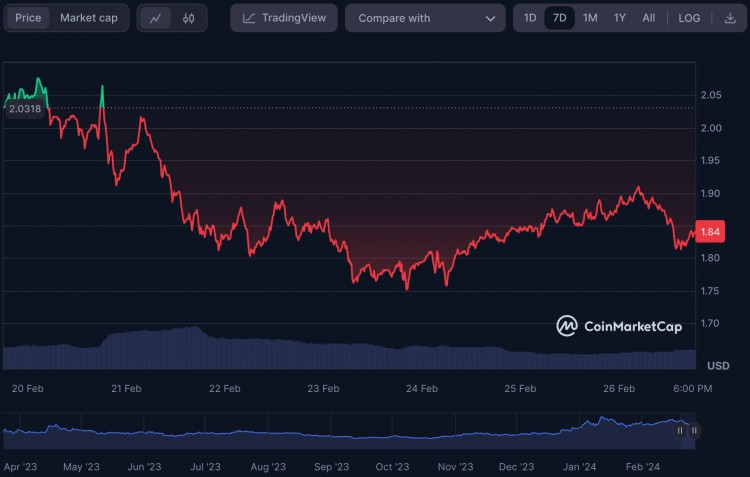
Task: Select the Market cap tab
Action: pyautogui.click(x=89, y=18)
